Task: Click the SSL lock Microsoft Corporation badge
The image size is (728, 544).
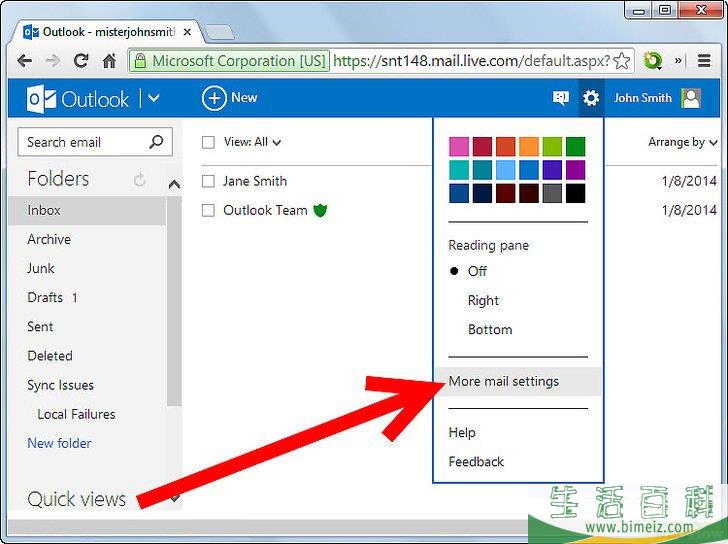Action: point(230,61)
